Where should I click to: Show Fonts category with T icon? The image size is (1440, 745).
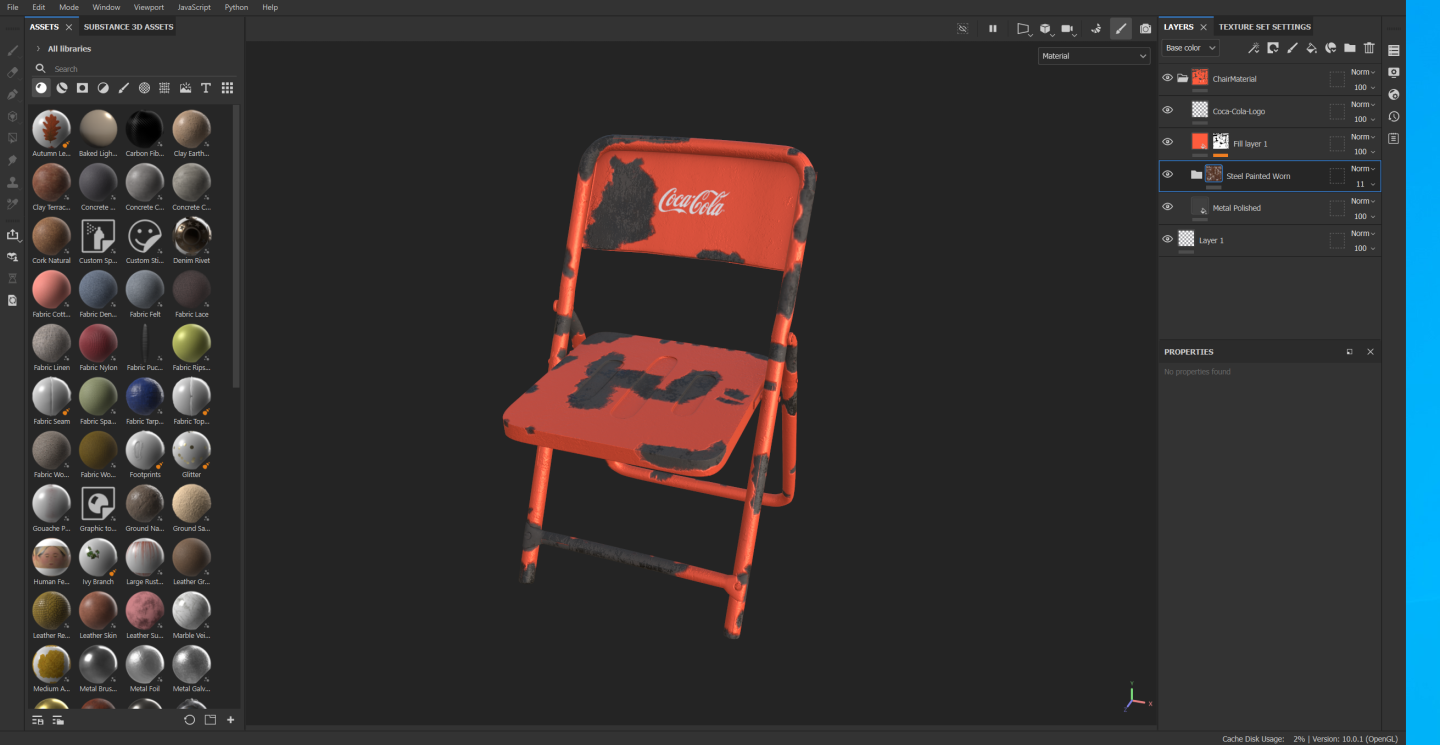click(x=206, y=88)
